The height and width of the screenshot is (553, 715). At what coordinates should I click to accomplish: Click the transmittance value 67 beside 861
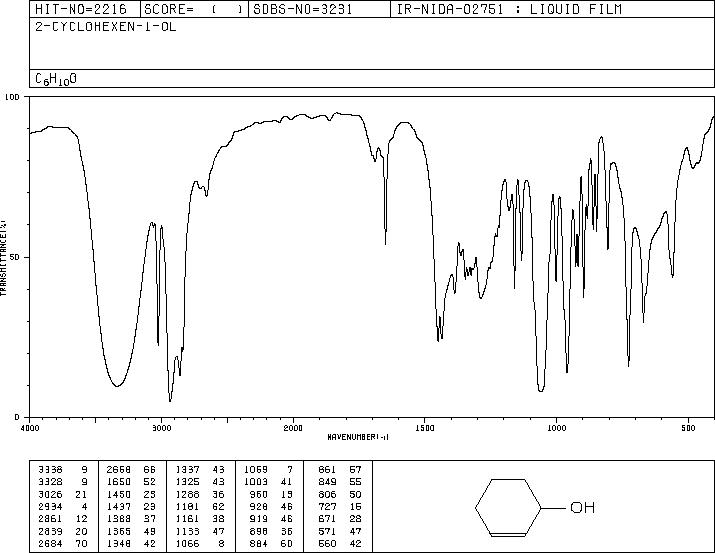coord(355,470)
